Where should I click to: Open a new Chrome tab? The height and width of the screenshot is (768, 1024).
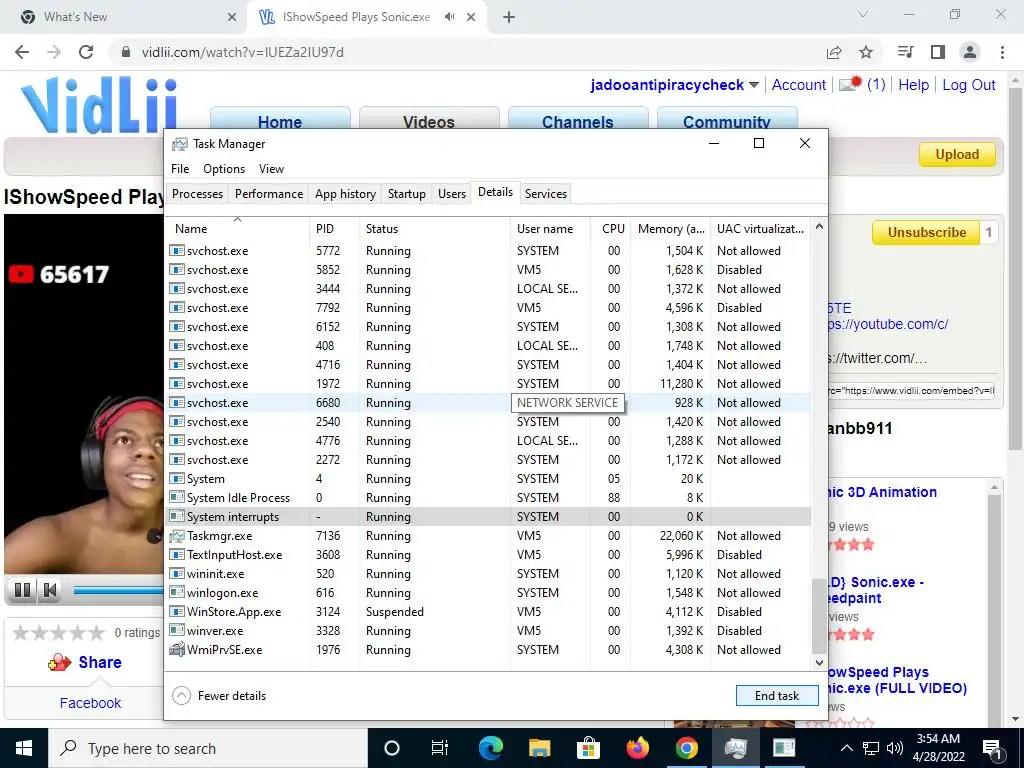point(509,17)
